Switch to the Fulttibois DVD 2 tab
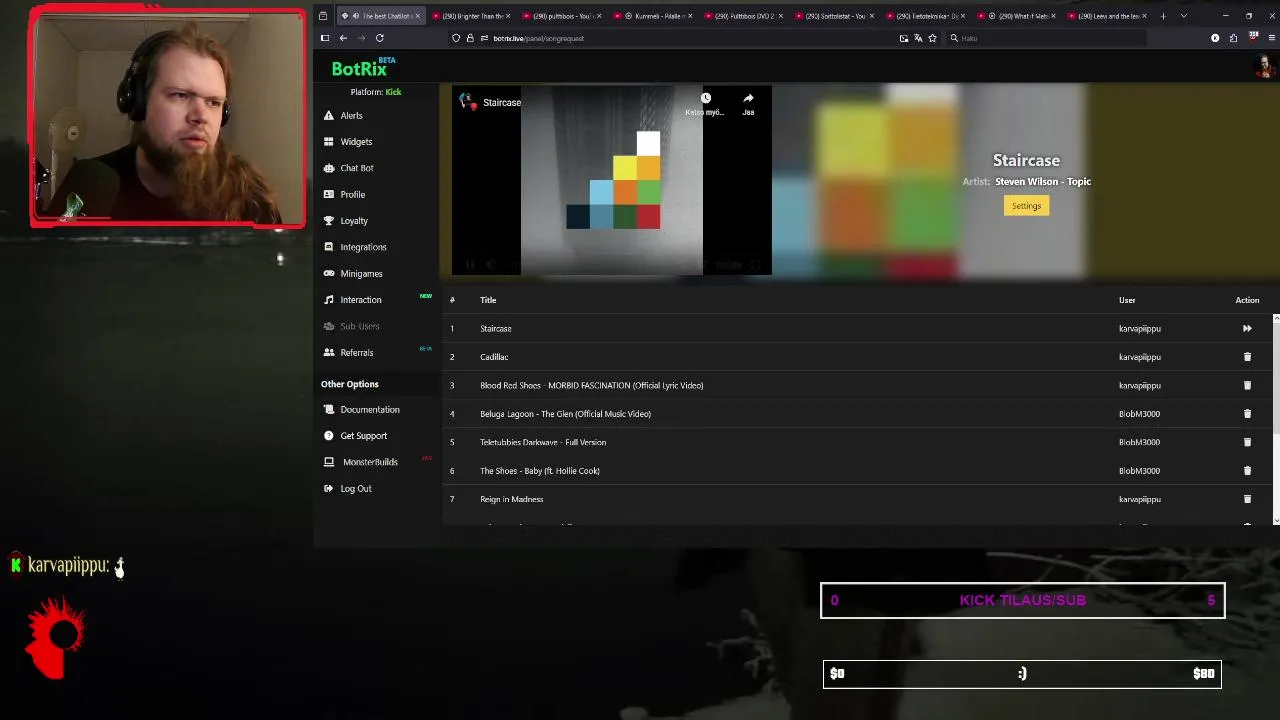Image resolution: width=1280 pixels, height=720 pixels. click(742, 16)
